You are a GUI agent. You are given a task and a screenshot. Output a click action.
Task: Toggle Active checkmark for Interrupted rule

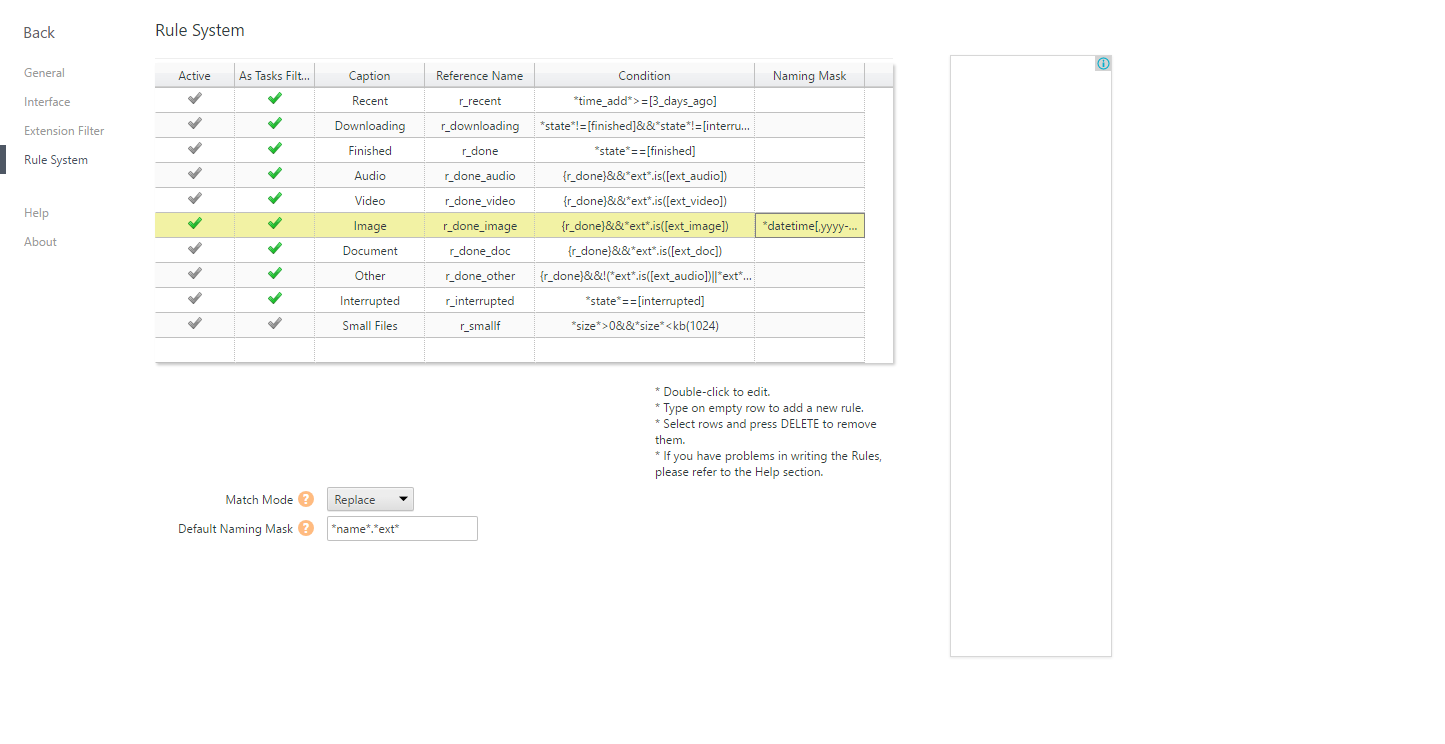(x=195, y=299)
